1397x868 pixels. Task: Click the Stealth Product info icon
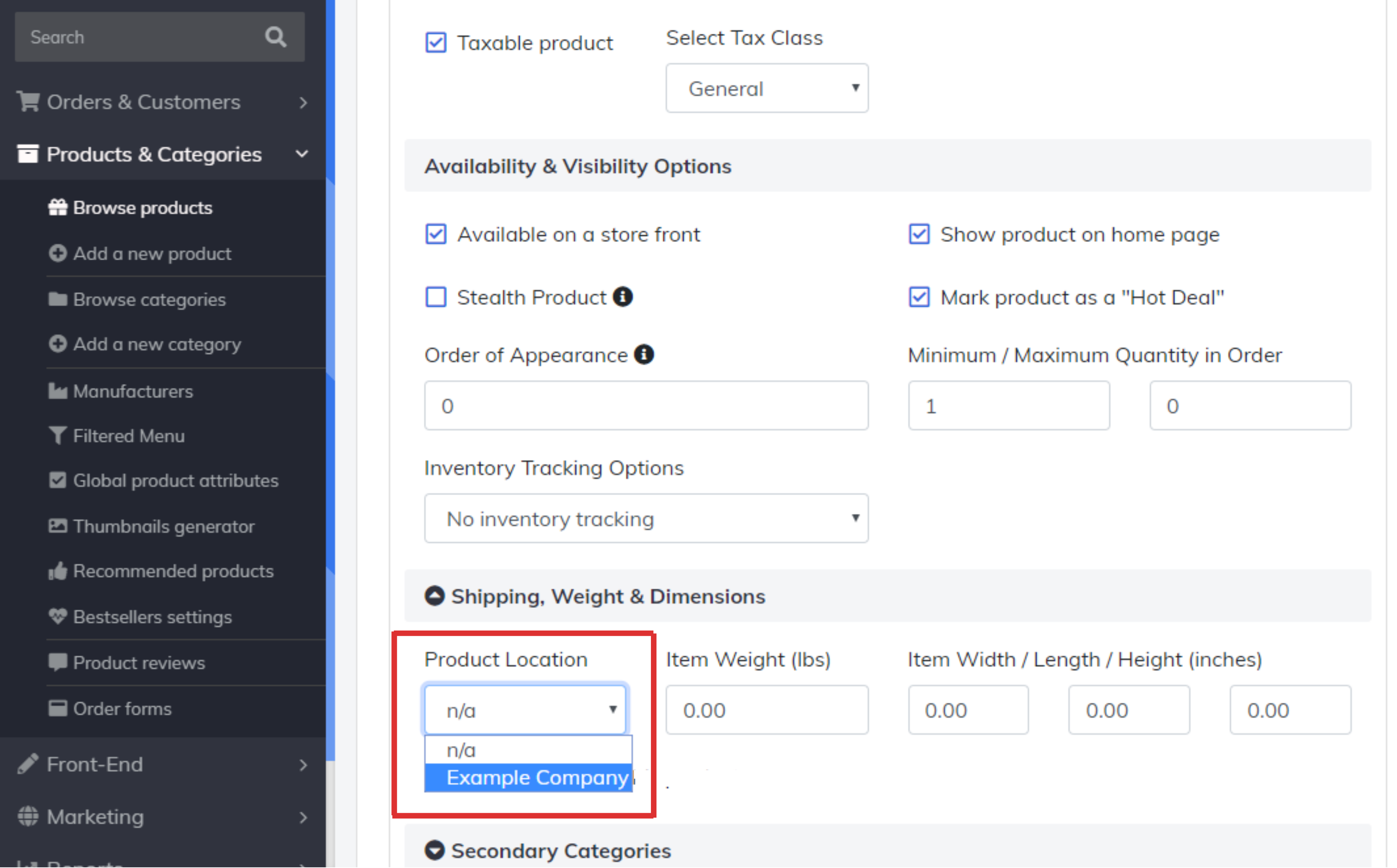tap(623, 297)
